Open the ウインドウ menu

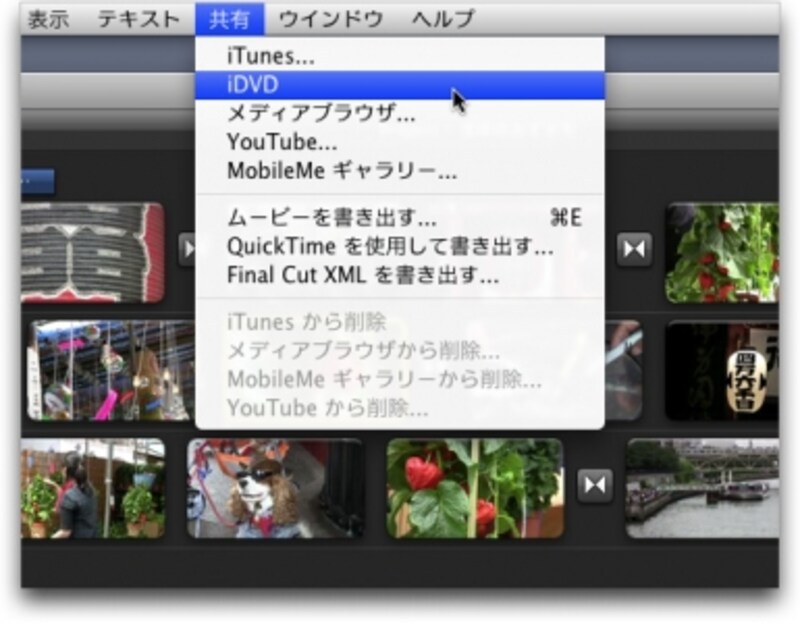coord(331,19)
